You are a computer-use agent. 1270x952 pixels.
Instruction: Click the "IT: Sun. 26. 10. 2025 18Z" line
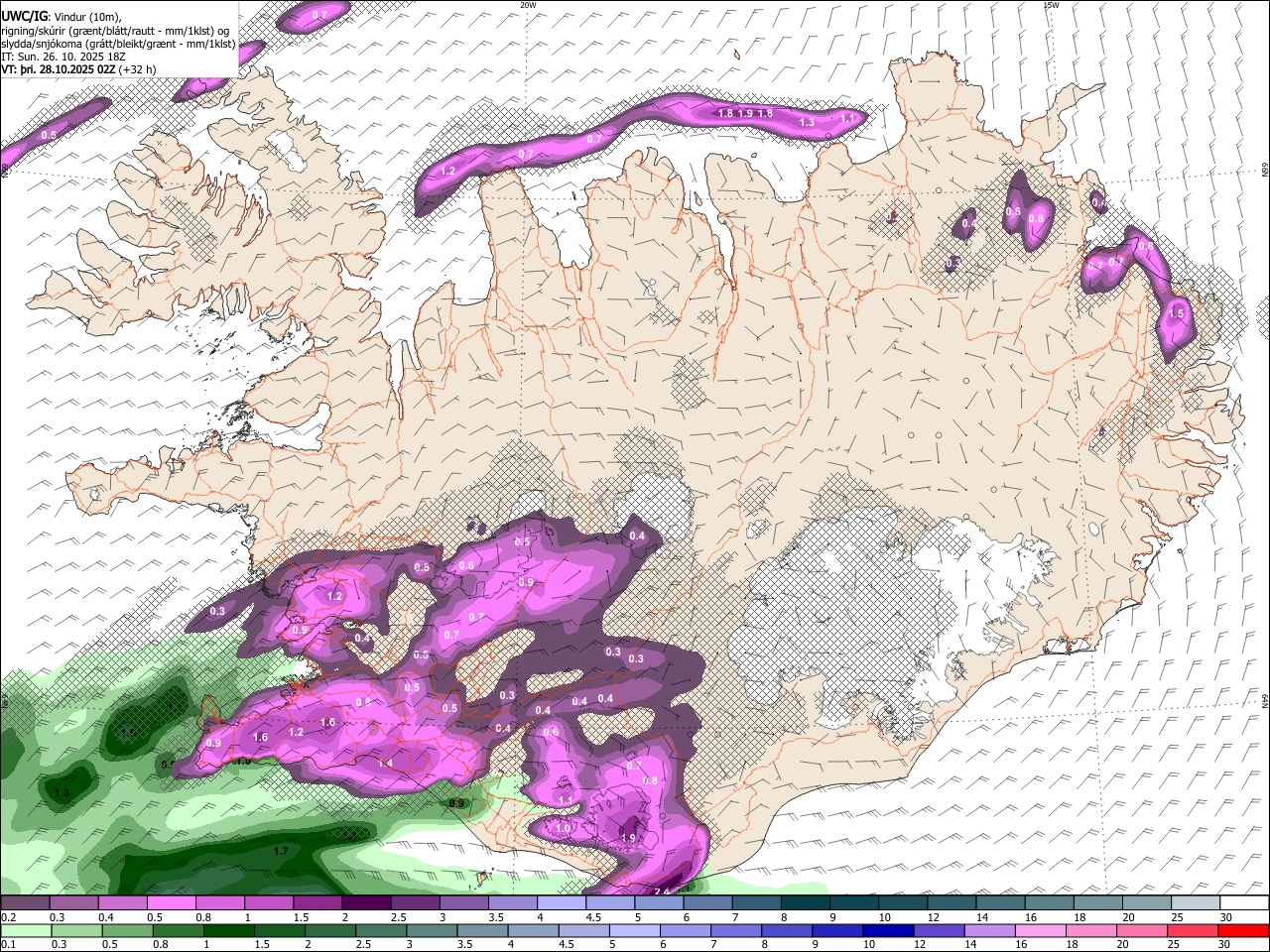coord(63,57)
